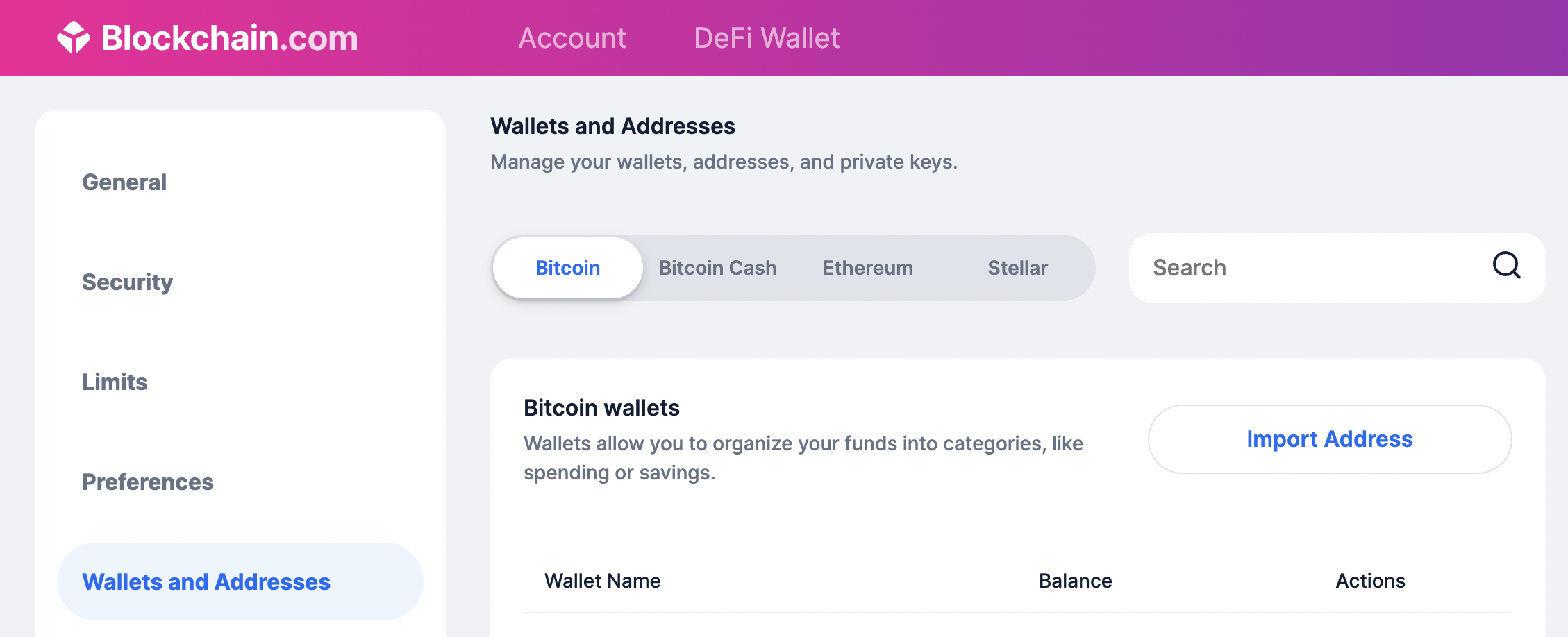The image size is (1568, 637).
Task: Focus the Search input field
Action: tap(1337, 268)
